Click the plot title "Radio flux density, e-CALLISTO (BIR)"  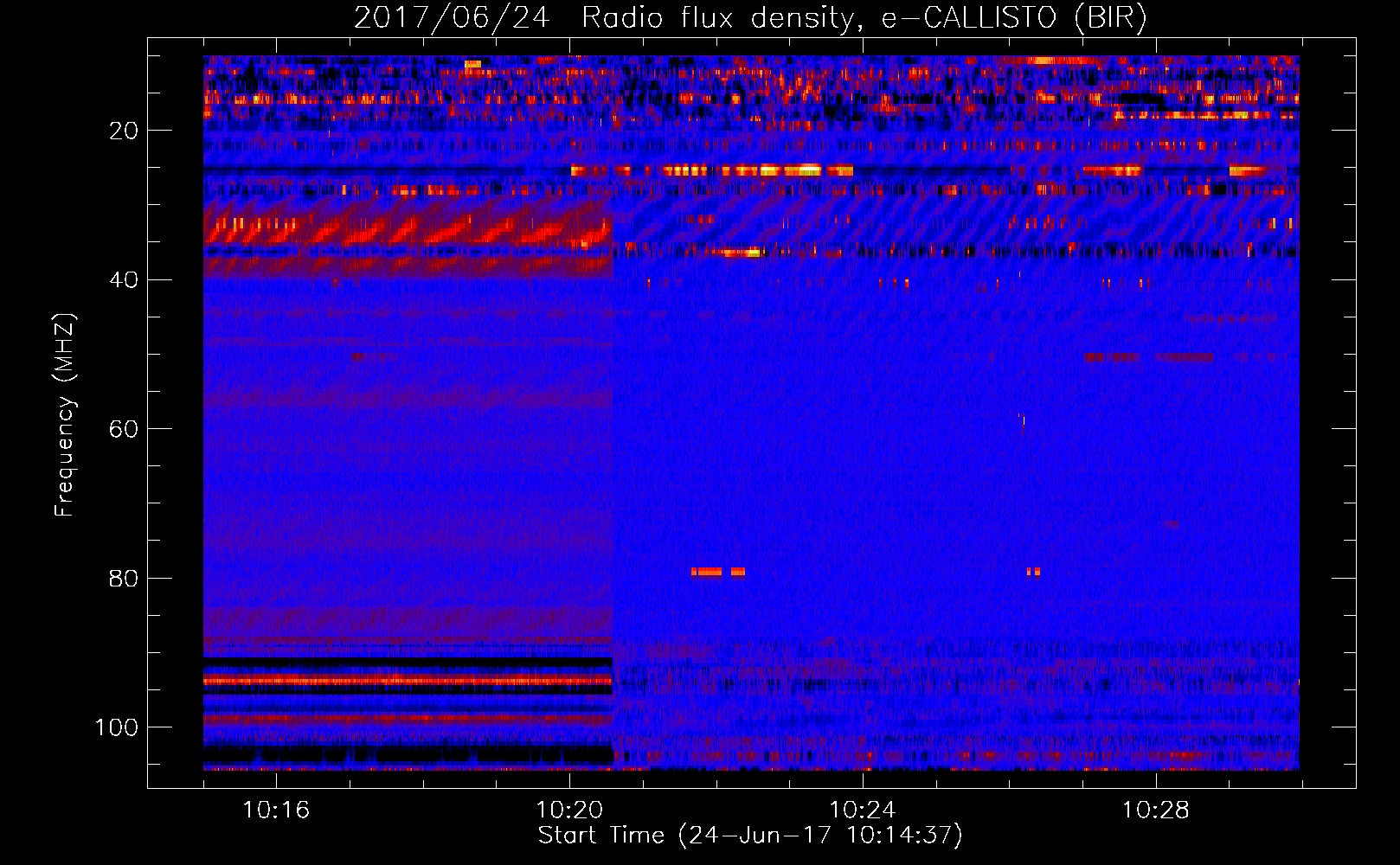pyautogui.click(x=864, y=18)
